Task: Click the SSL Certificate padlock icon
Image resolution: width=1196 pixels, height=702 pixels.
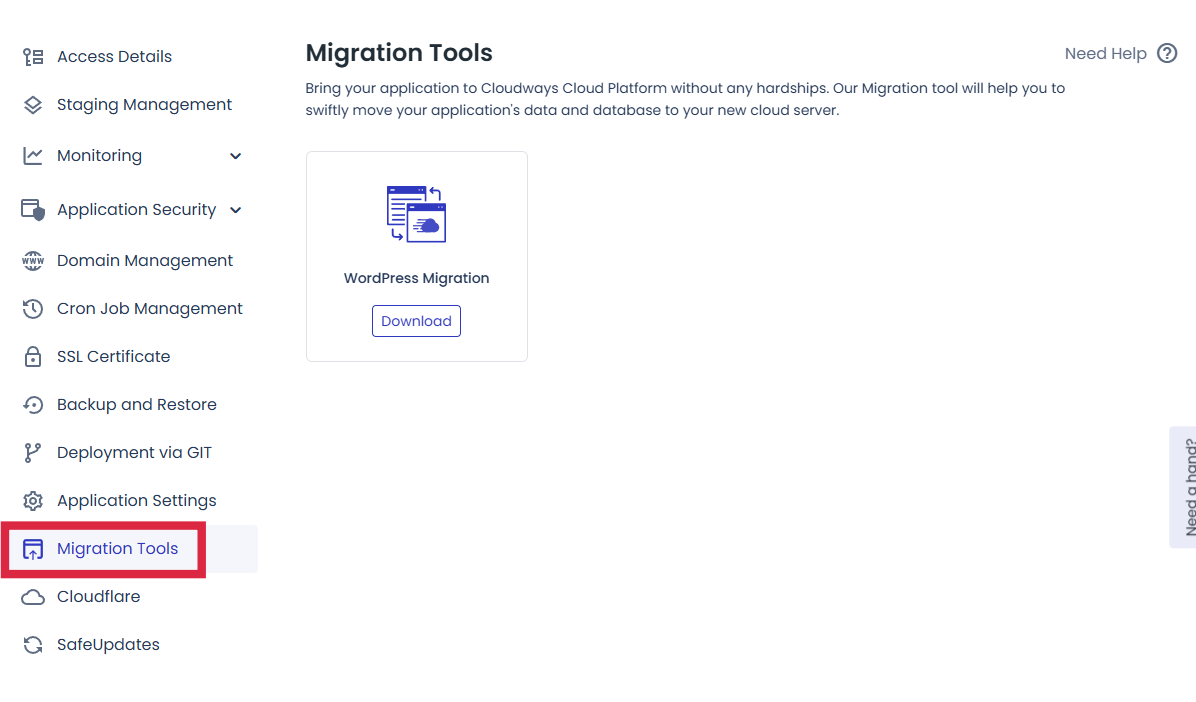Action: 33,356
